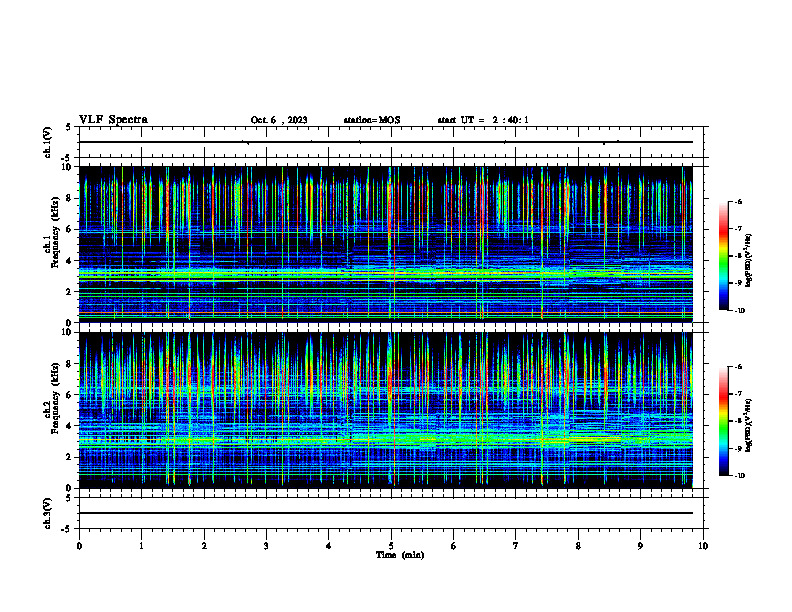Screen dimensions: 792x612
Task: Click the "-6" label on ch.1 colorbar
Action: (x=738, y=202)
